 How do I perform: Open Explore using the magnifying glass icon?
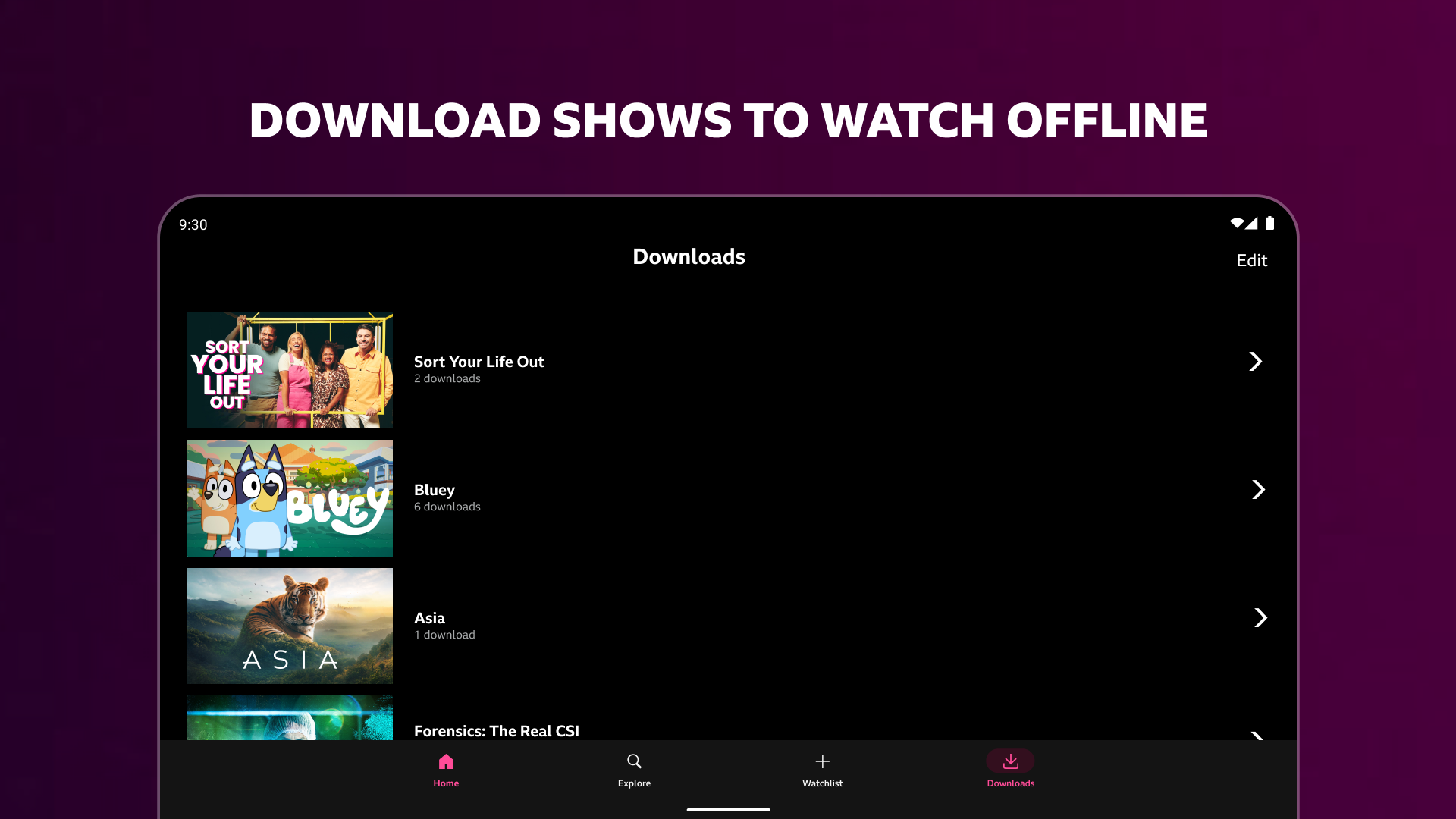pos(634,761)
